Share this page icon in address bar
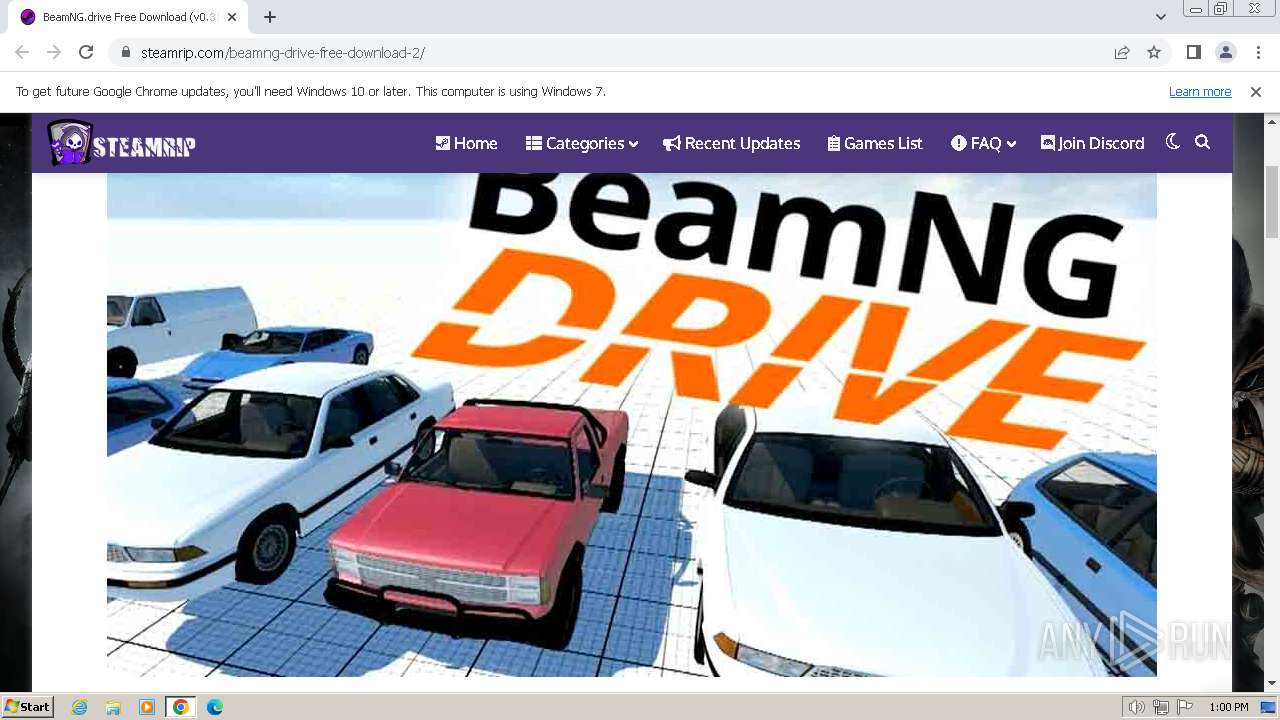The height and width of the screenshot is (720, 1280). tap(1122, 53)
